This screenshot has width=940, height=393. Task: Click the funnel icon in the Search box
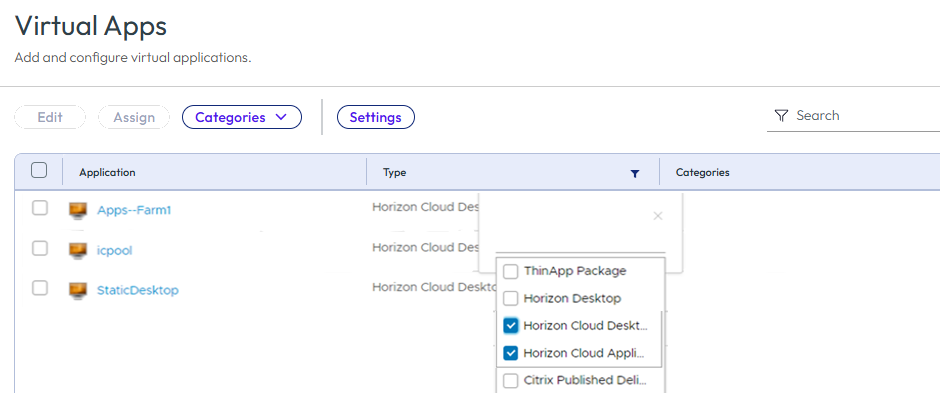coord(781,116)
